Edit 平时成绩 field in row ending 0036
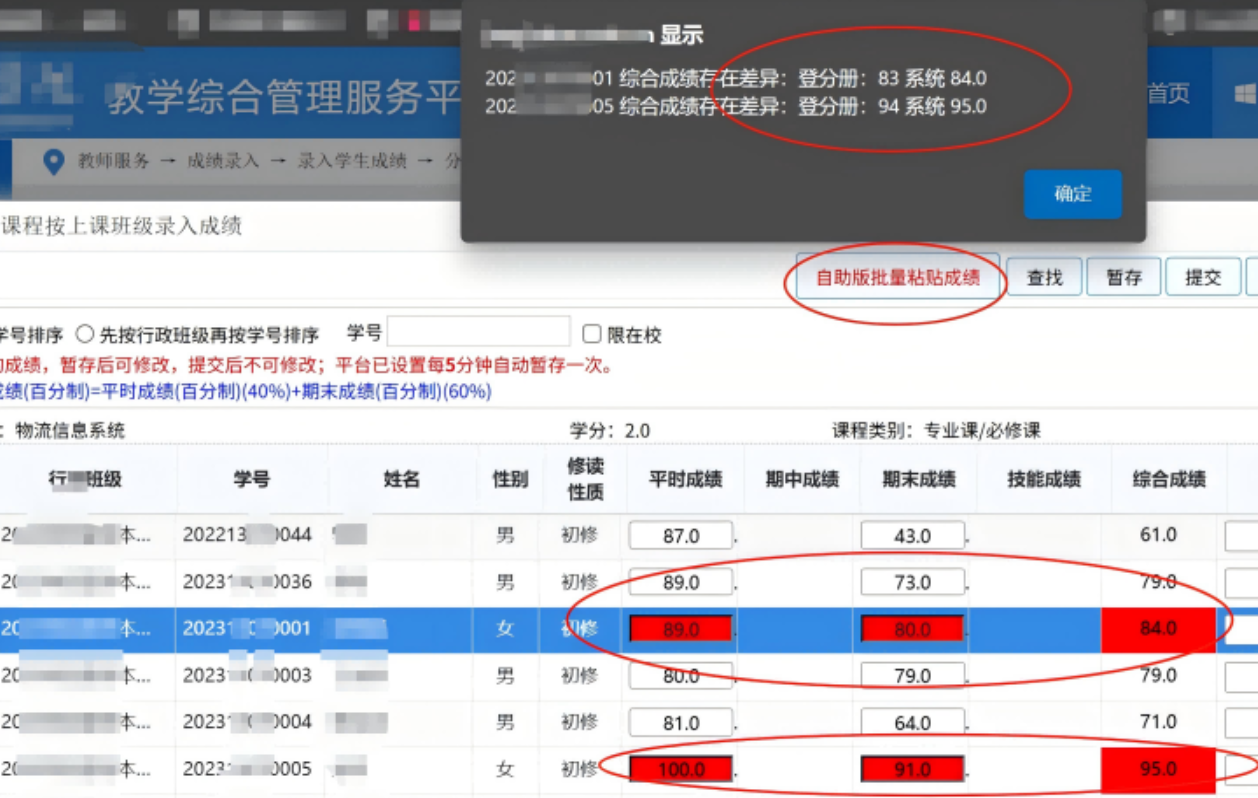Viewport: 1258px width, 798px height. [681, 582]
